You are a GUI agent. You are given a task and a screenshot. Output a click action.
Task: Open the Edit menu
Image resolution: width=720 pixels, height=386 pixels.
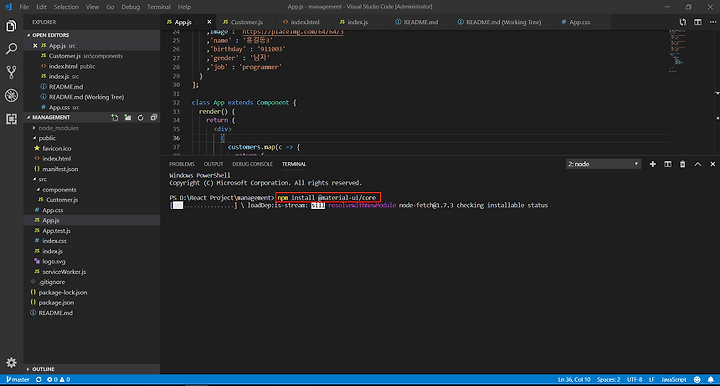41,7
